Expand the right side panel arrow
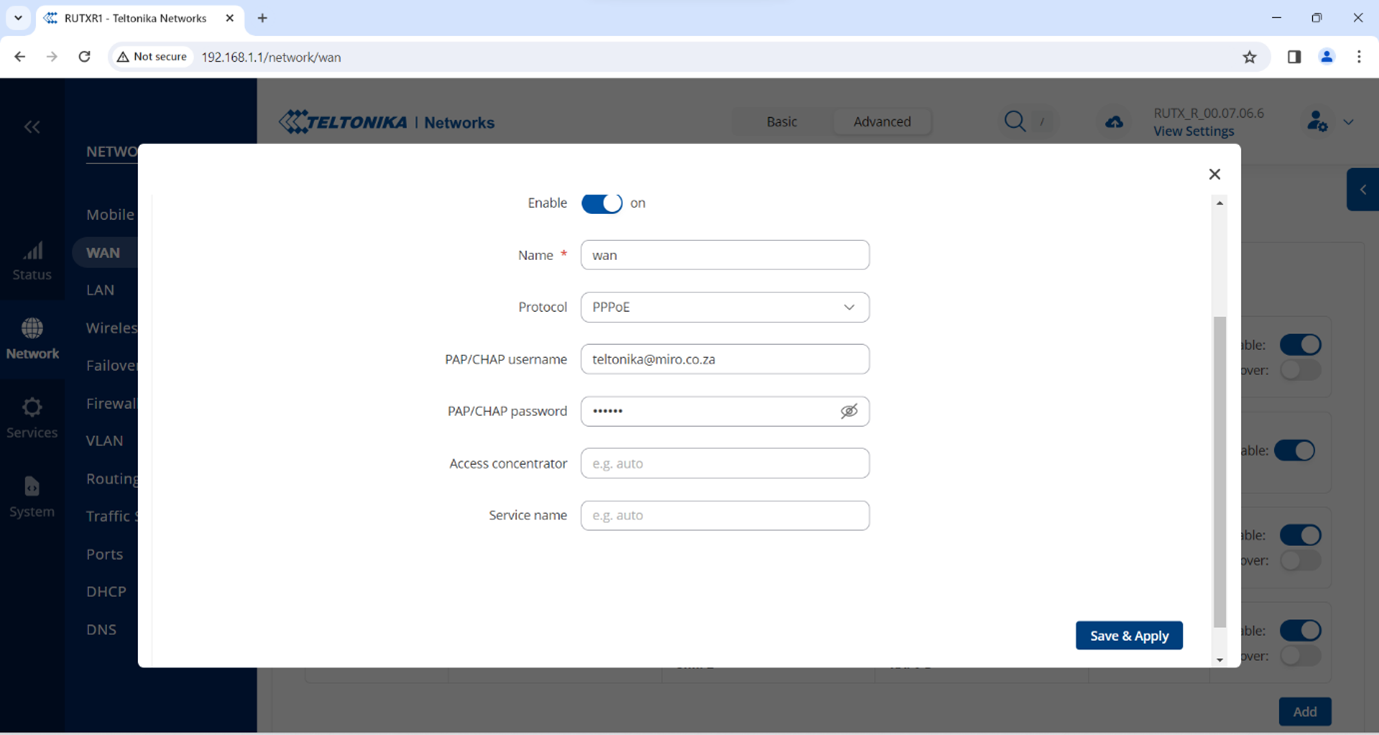The width and height of the screenshot is (1379, 735). (x=1362, y=190)
